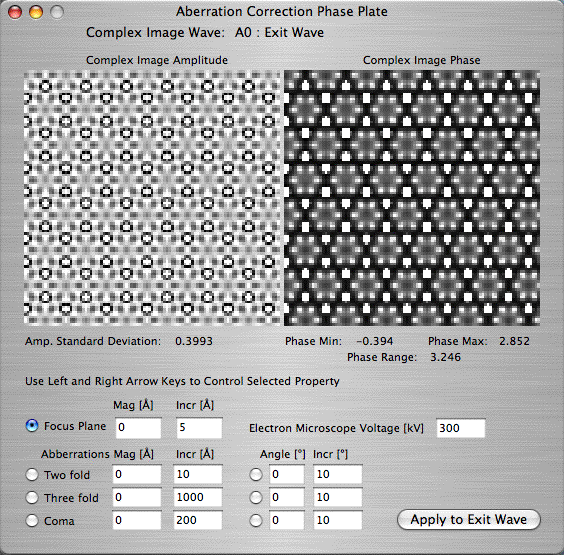The image size is (564, 555).
Task: Click the Two fold Incr field showing 10
Action: 198,474
